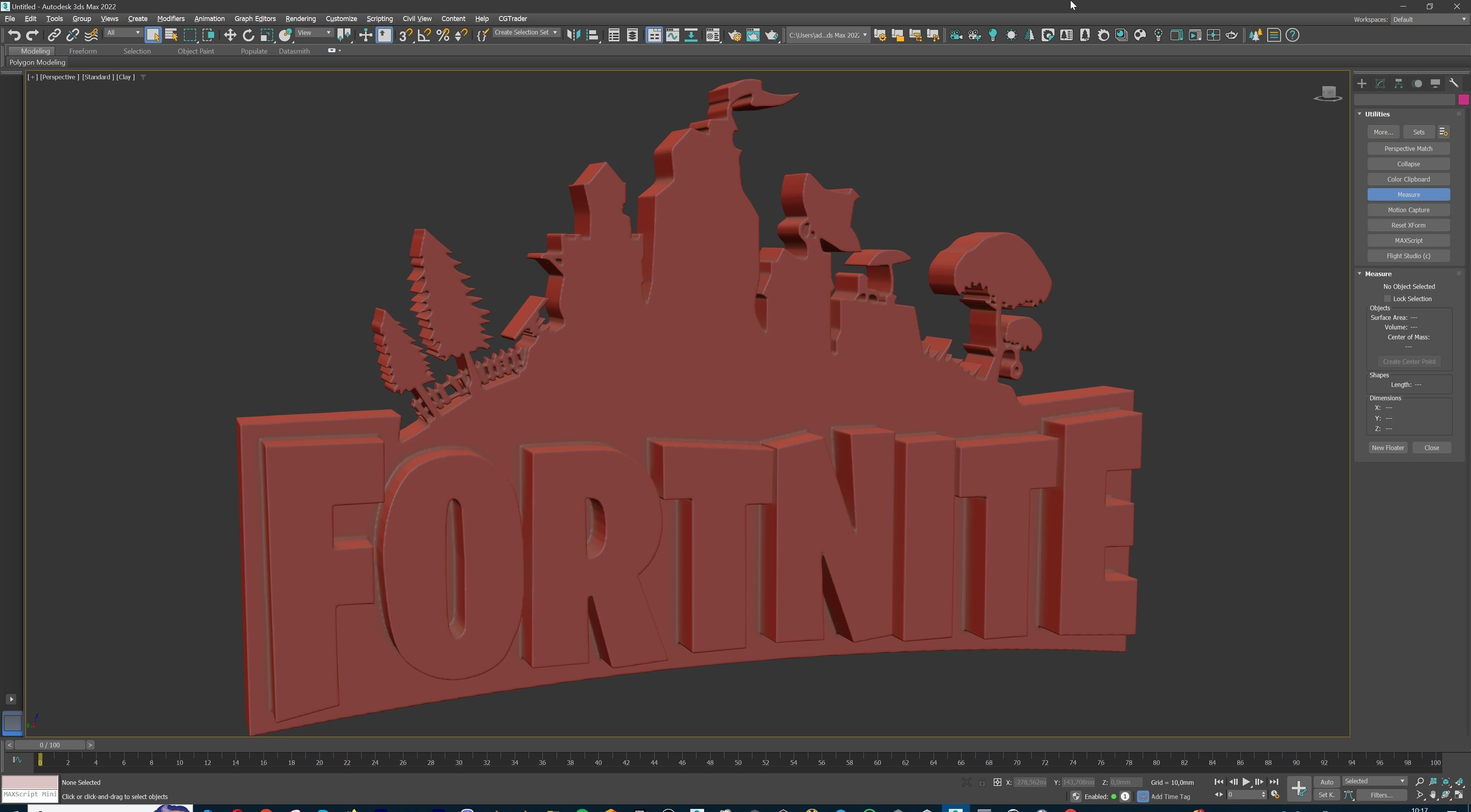This screenshot has height=812, width=1471.
Task: Open the Selection Filter All dropdown
Action: (123, 33)
